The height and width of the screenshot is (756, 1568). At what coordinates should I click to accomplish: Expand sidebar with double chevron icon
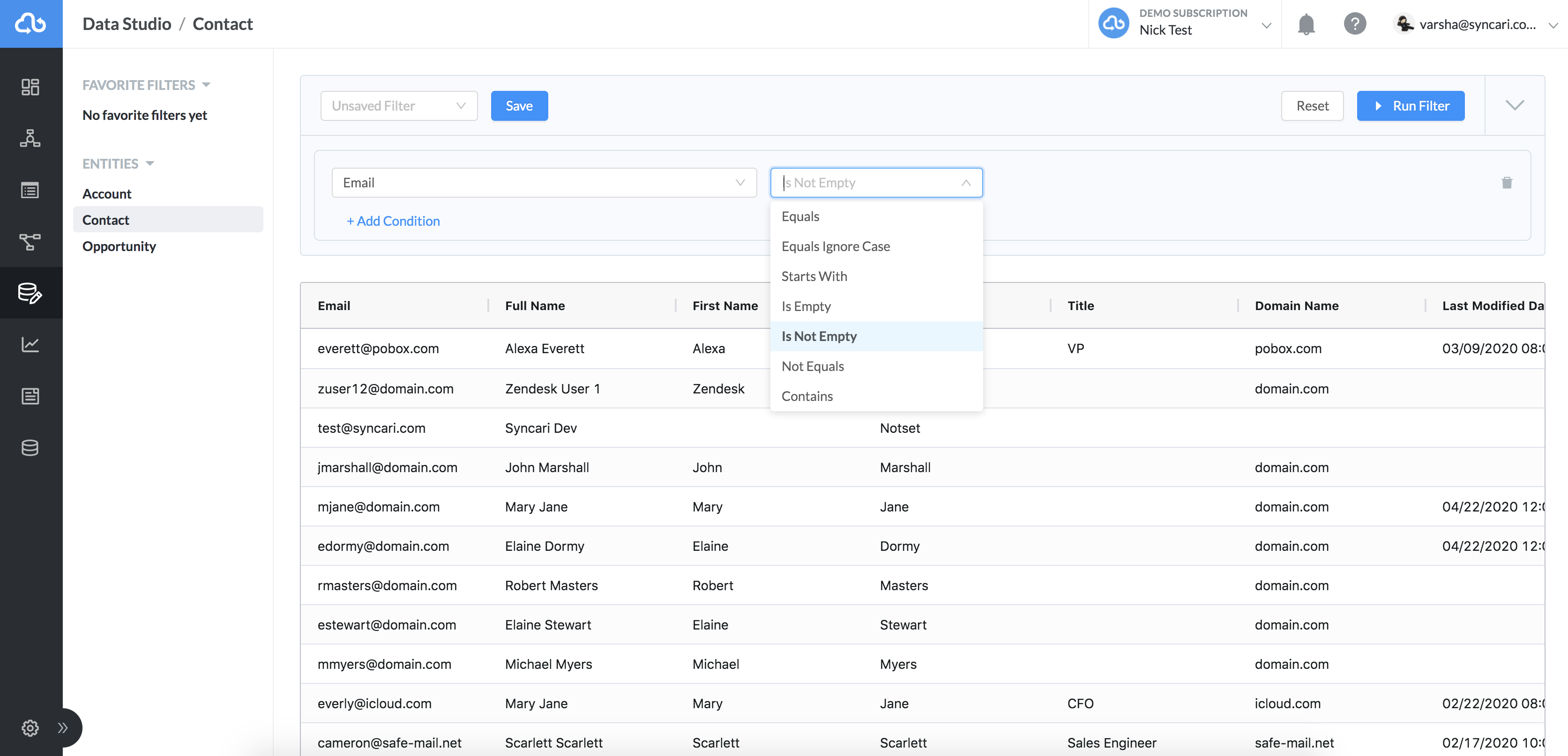(63, 727)
